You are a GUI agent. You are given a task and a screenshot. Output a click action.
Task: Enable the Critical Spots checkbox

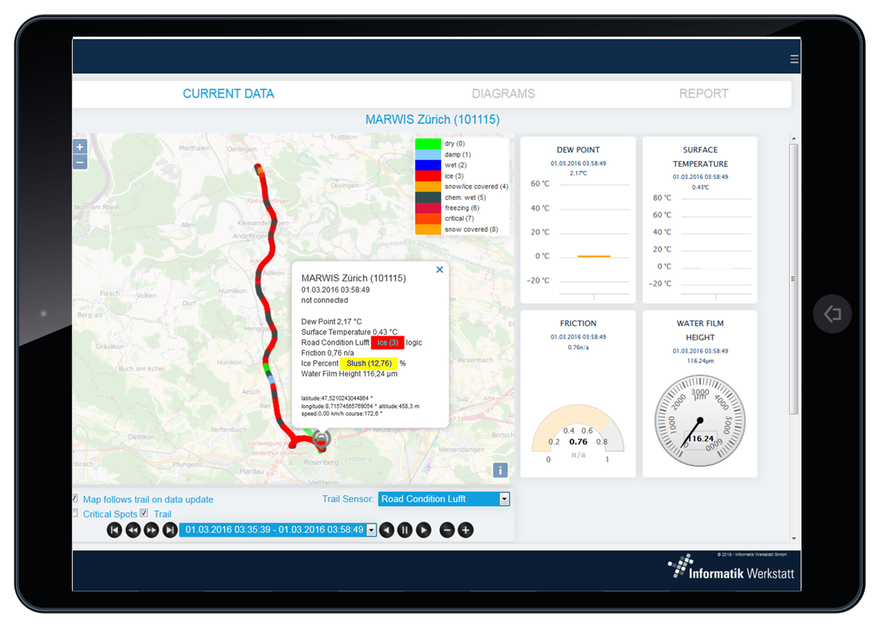point(75,514)
